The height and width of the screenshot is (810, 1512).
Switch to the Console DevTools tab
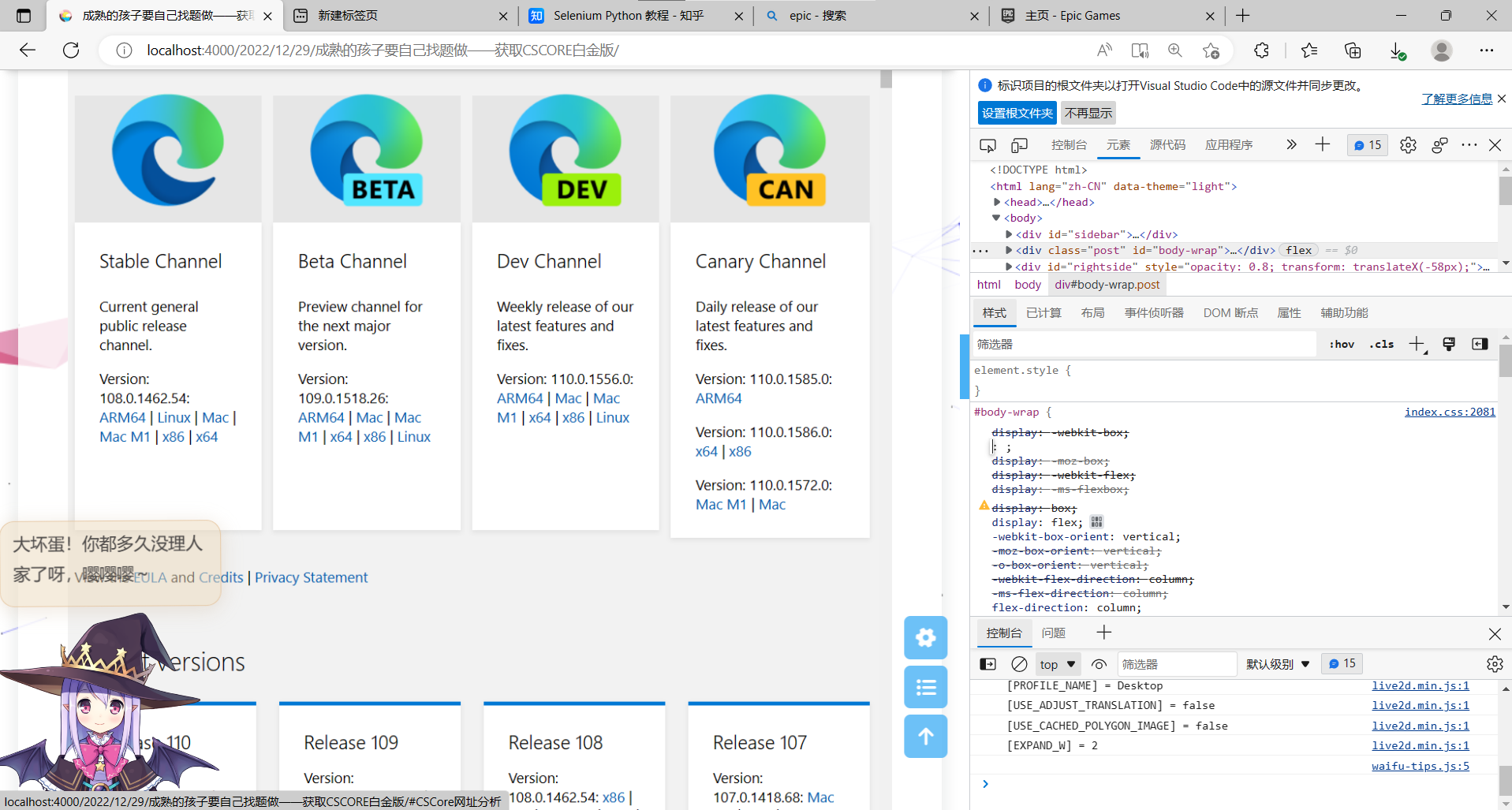tap(1069, 145)
